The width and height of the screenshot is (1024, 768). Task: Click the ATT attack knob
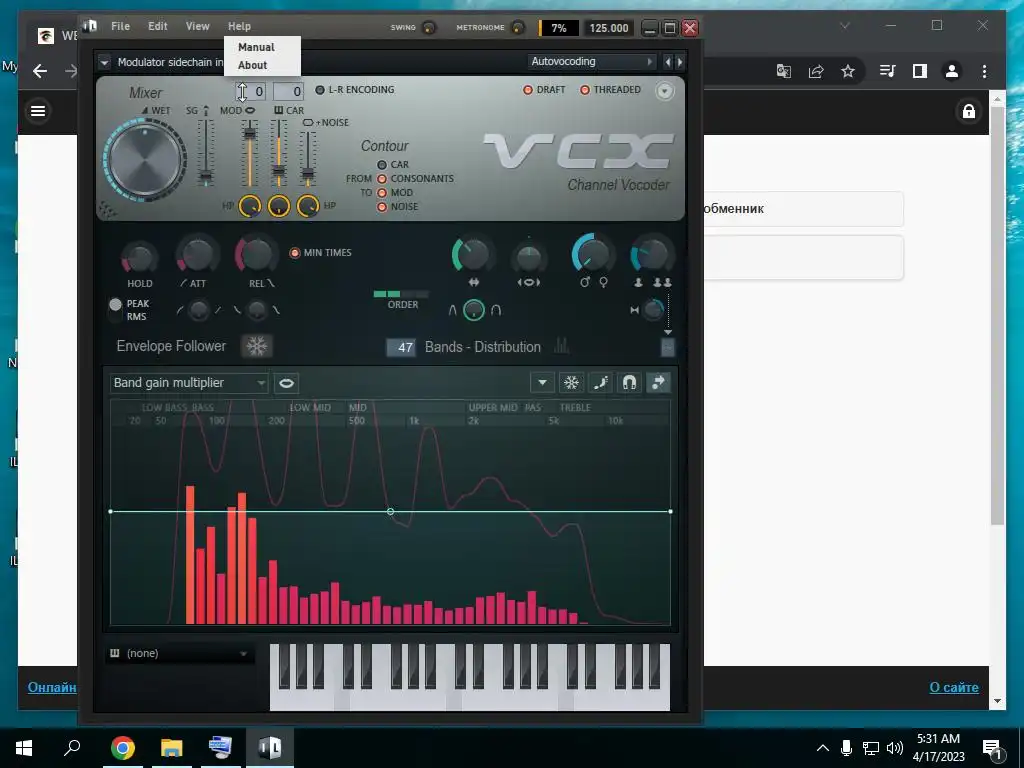point(197,255)
